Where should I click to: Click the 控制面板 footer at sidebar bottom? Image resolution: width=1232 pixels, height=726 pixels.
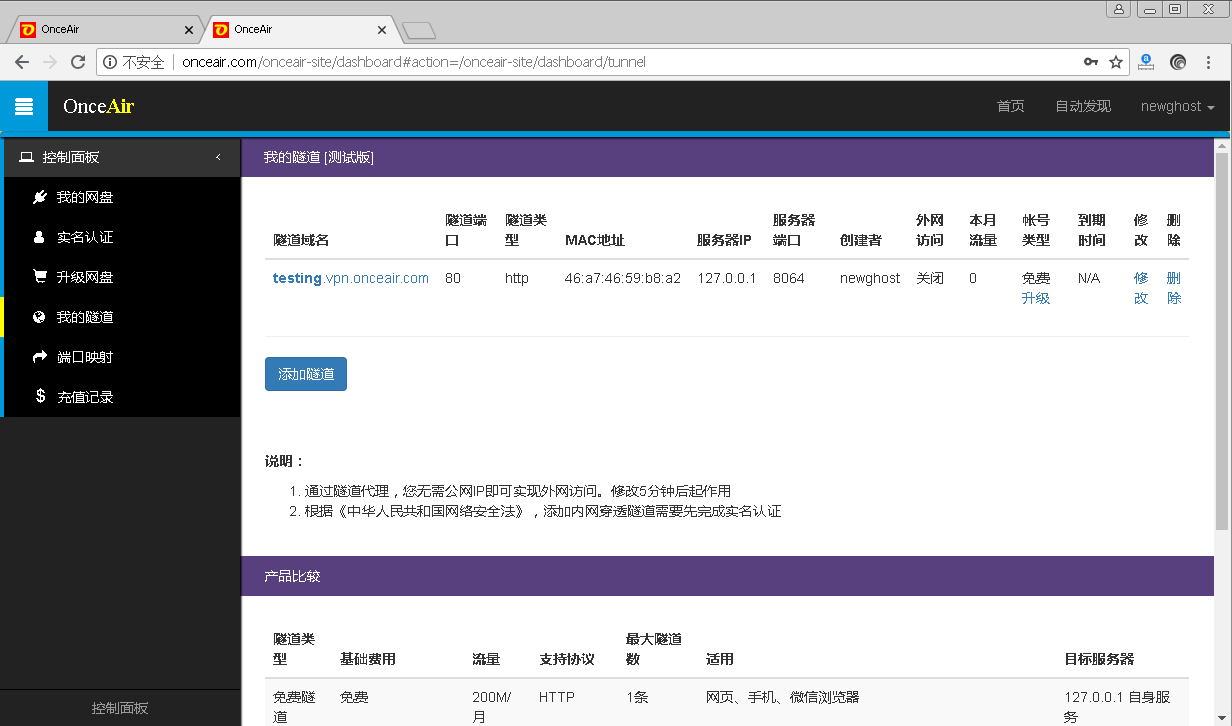[x=120, y=708]
